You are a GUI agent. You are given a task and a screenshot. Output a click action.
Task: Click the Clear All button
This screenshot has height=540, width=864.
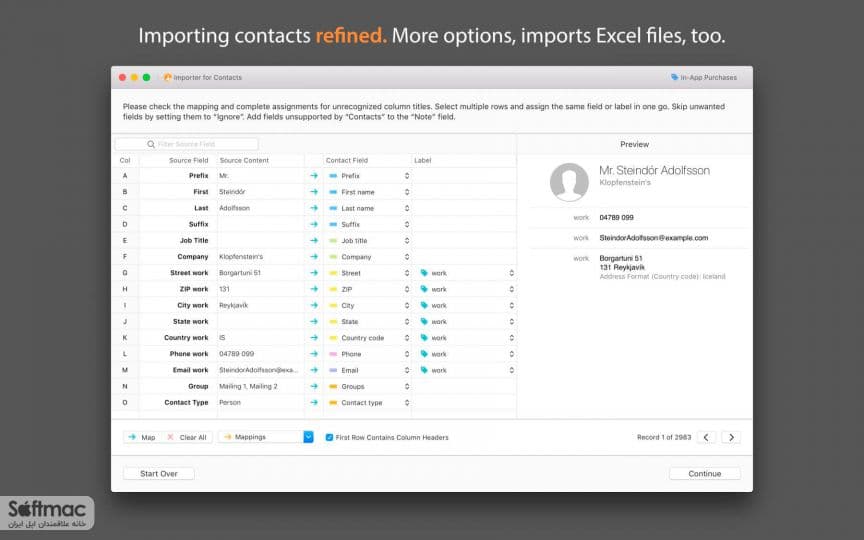point(187,438)
